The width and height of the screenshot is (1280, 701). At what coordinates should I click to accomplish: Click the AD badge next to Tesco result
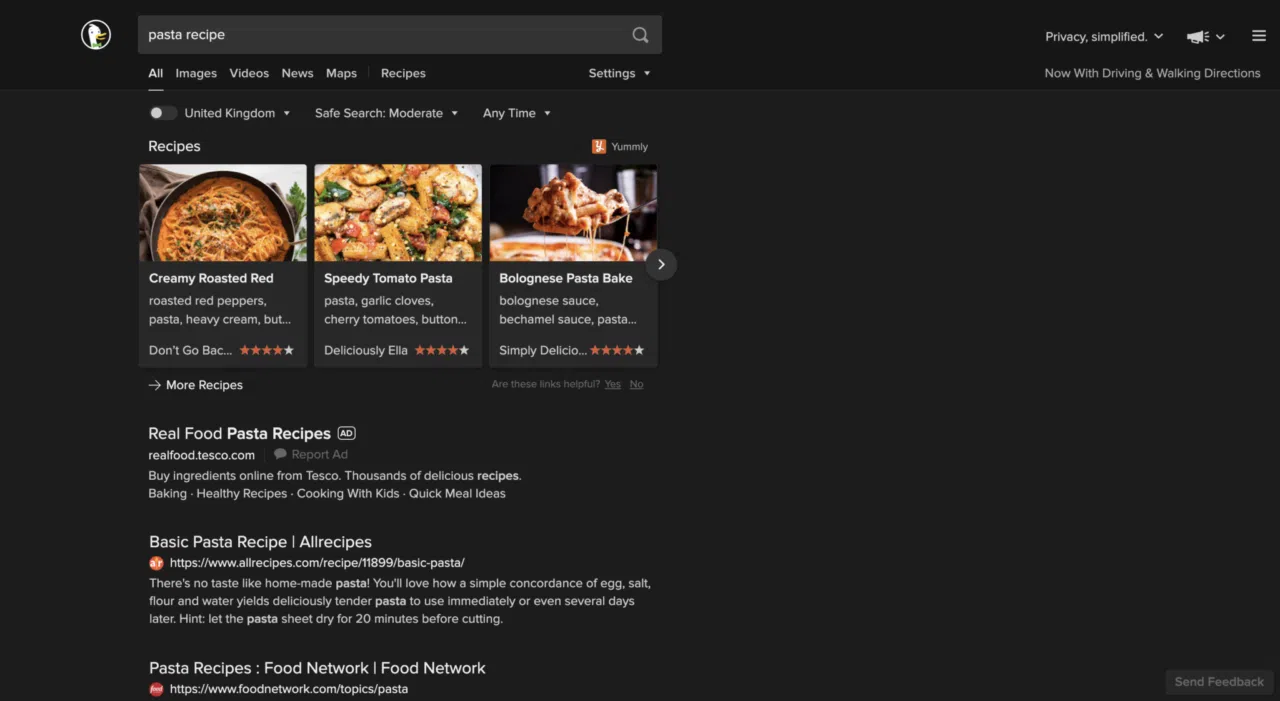pos(346,433)
